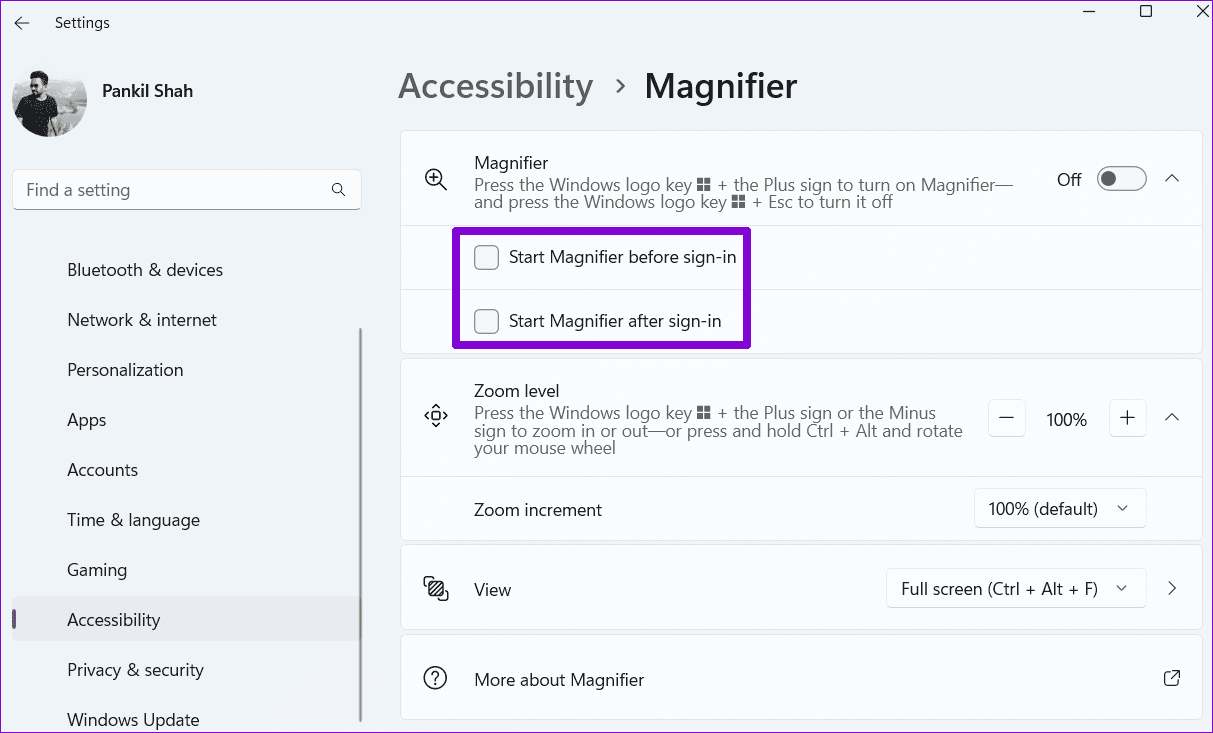
Task: Click the minus button to decrease zoom level
Action: click(x=1006, y=418)
